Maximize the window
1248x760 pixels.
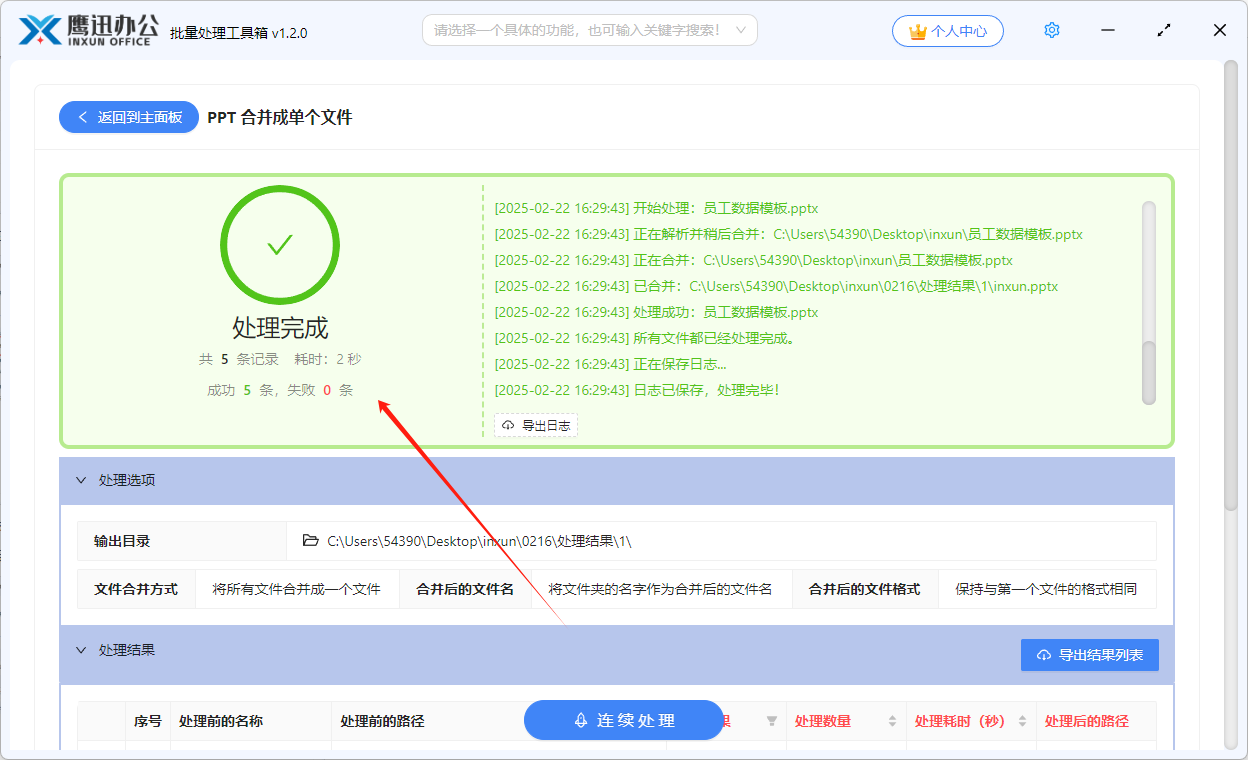coord(1164,31)
